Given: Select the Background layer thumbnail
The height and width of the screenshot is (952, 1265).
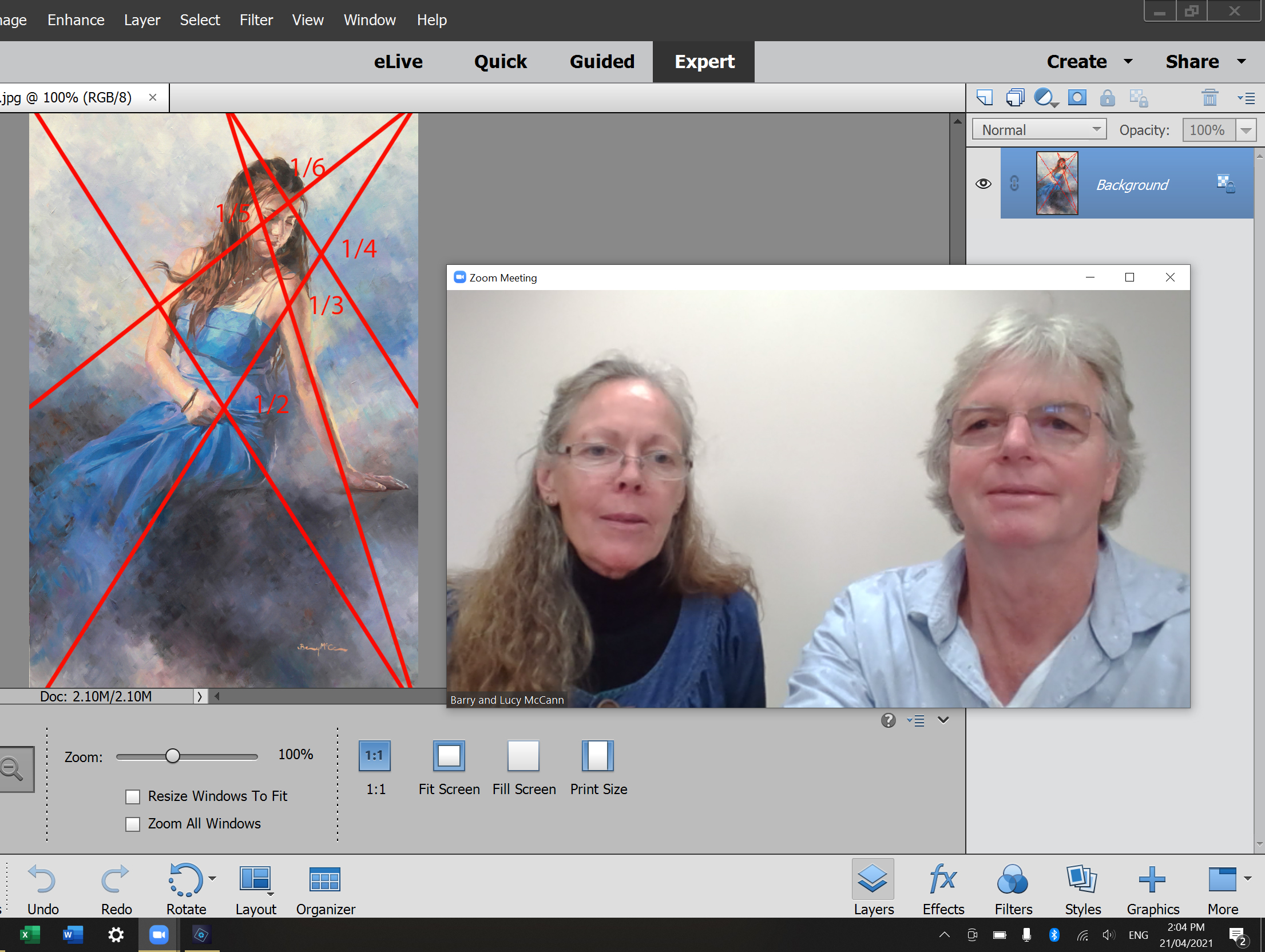Looking at the screenshot, I should click(1057, 183).
